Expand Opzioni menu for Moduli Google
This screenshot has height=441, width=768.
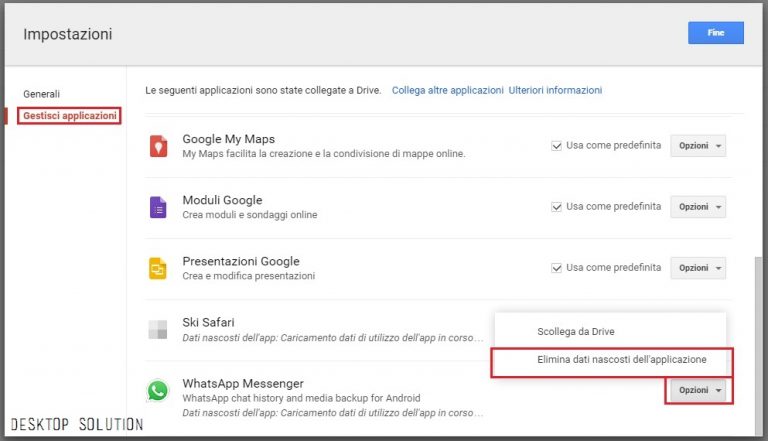tap(698, 207)
